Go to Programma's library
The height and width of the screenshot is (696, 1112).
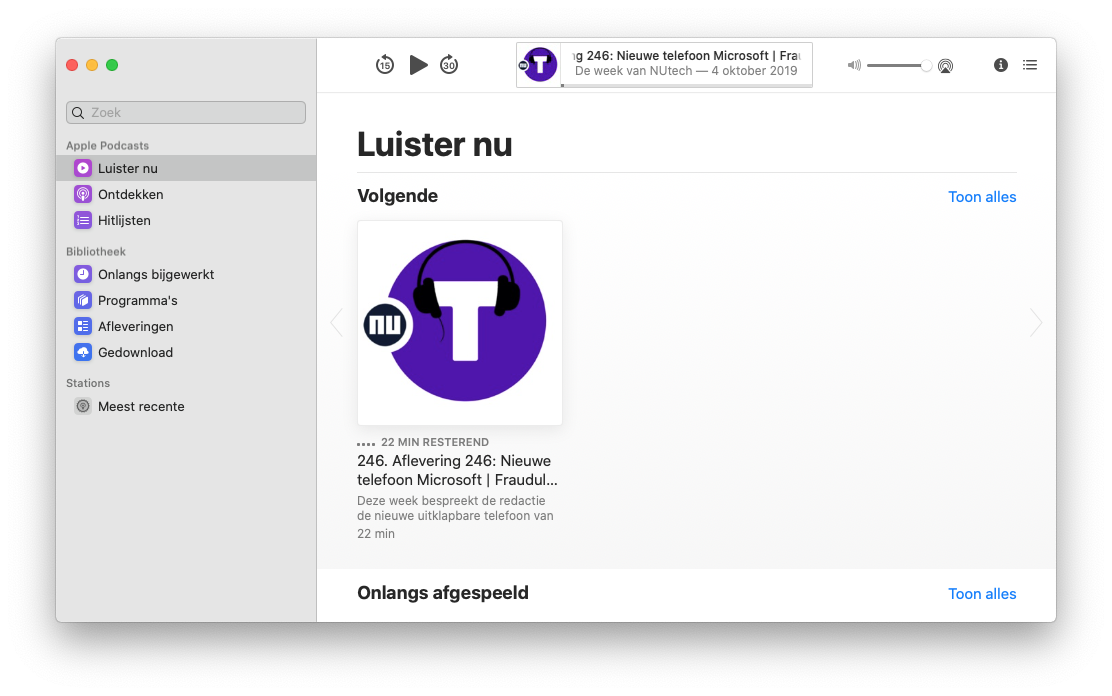(x=137, y=300)
